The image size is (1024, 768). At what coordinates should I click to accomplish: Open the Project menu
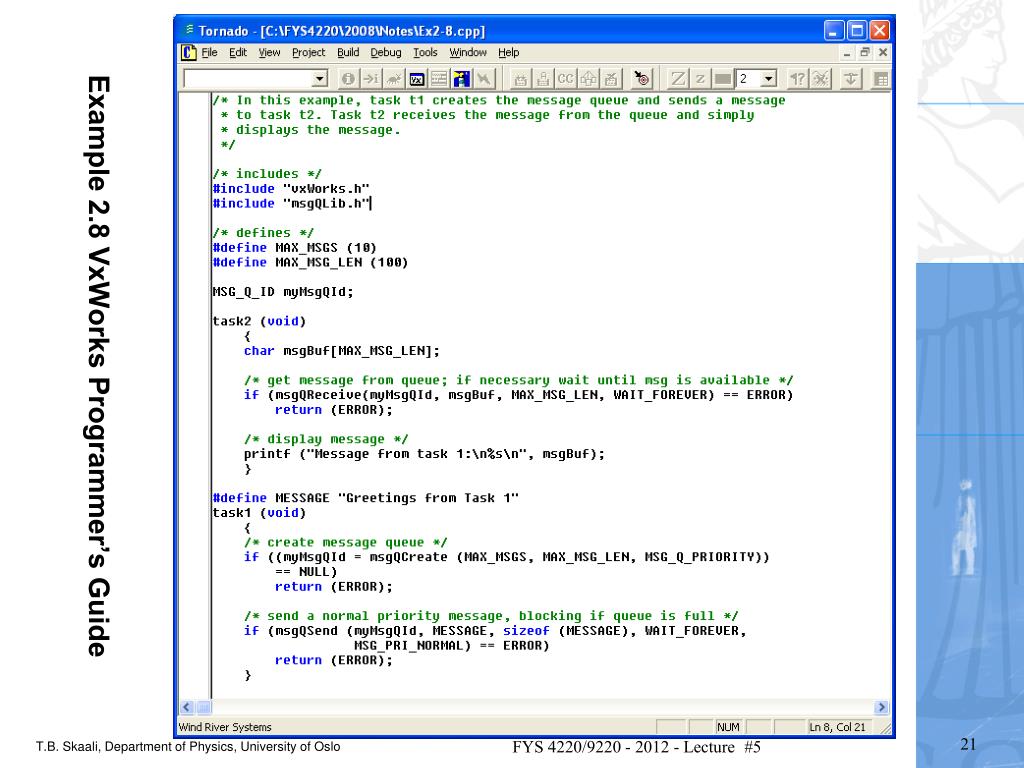[308, 53]
